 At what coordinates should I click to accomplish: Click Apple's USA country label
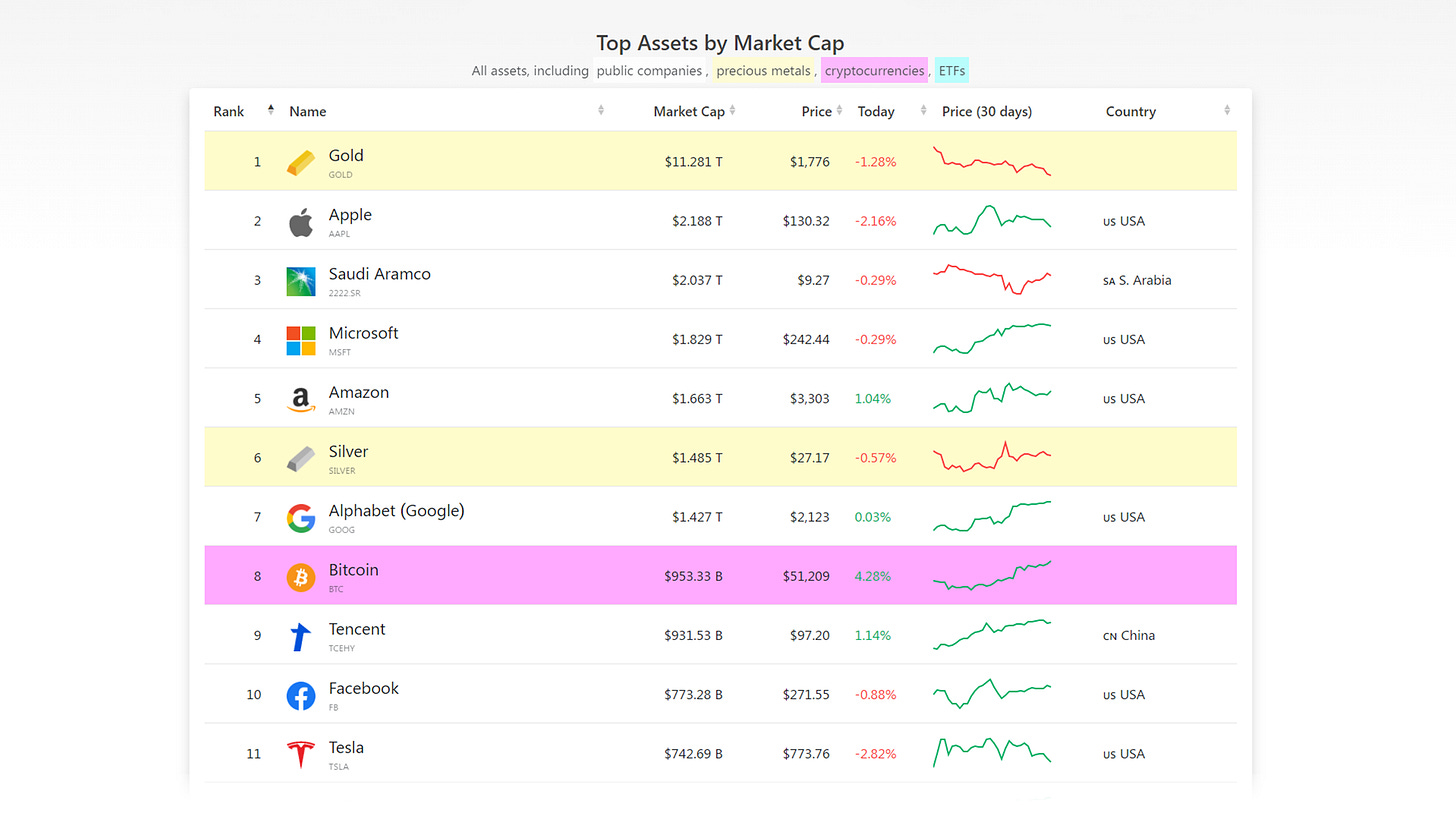point(1124,222)
